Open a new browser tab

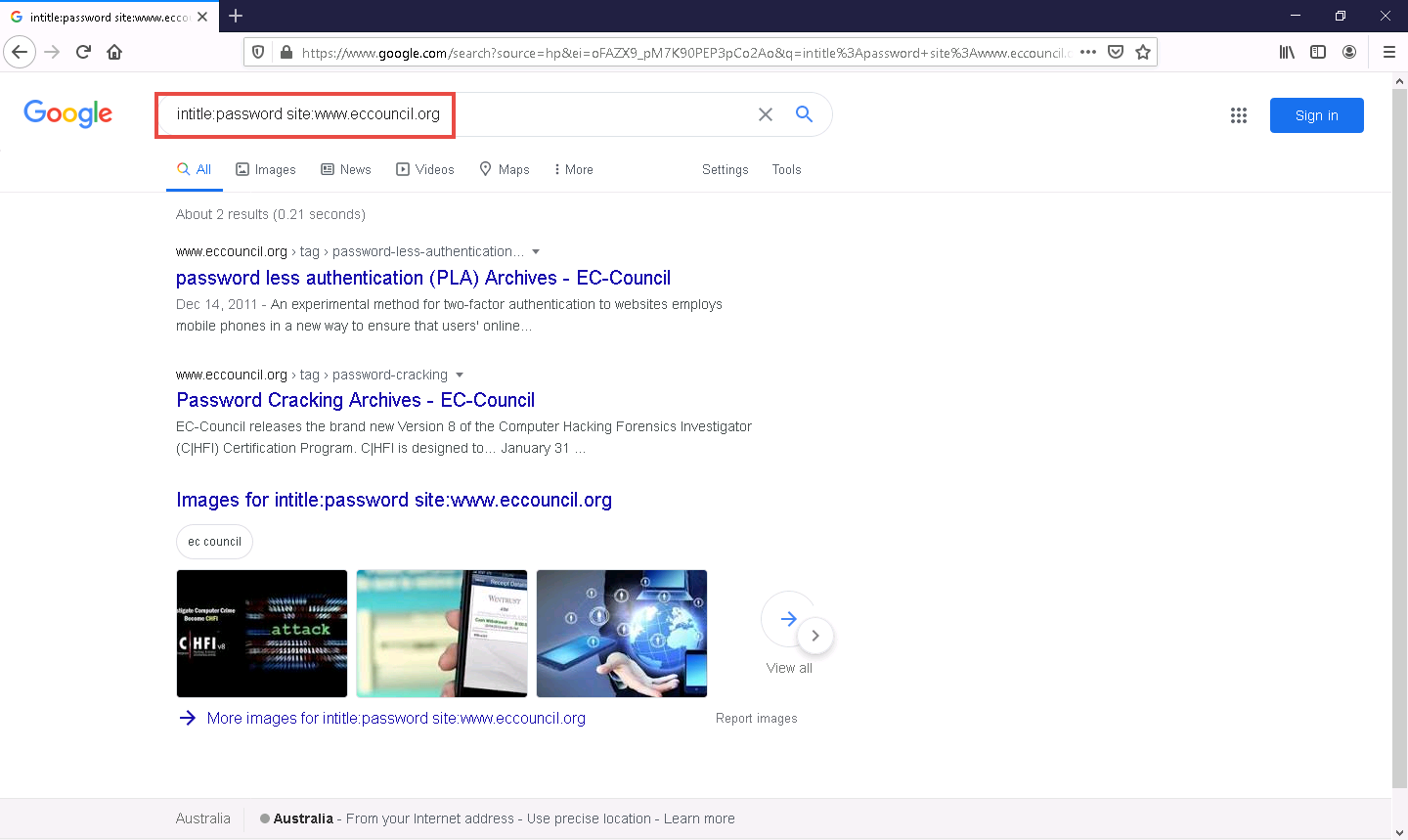click(x=236, y=16)
